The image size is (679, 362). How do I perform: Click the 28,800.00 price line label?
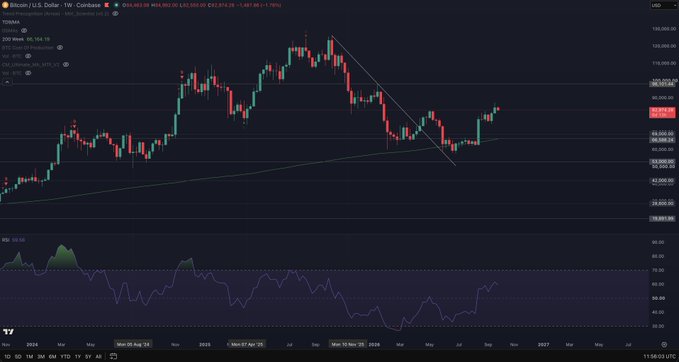pyautogui.click(x=663, y=203)
